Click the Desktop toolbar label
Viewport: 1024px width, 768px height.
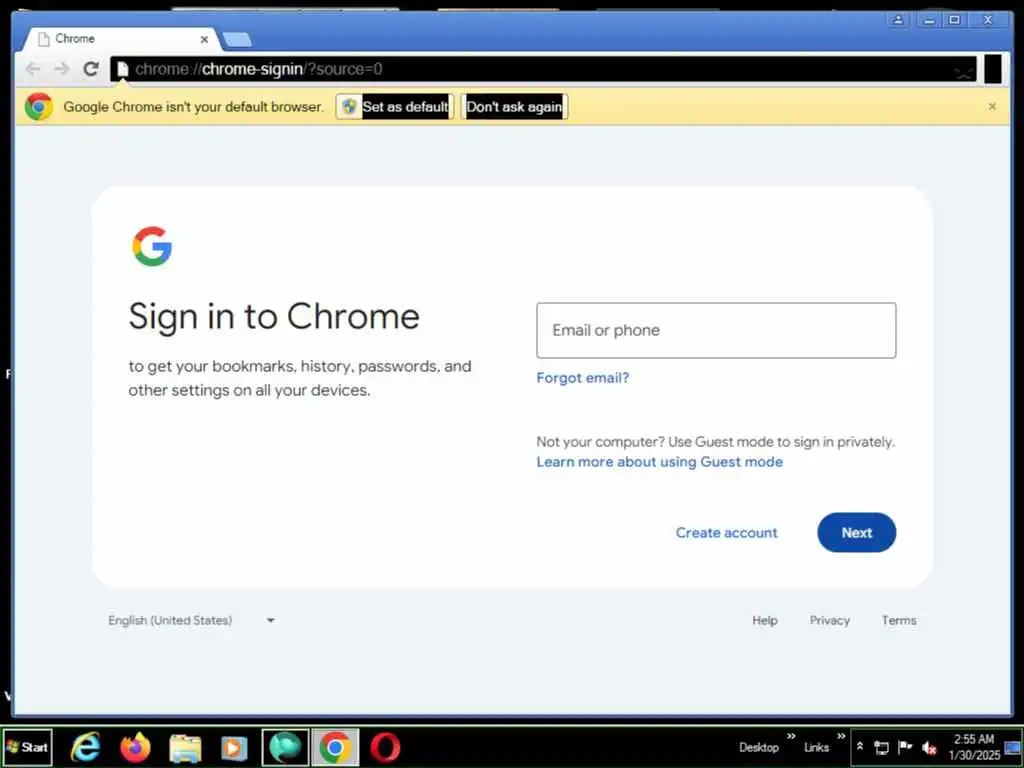pyautogui.click(x=759, y=747)
